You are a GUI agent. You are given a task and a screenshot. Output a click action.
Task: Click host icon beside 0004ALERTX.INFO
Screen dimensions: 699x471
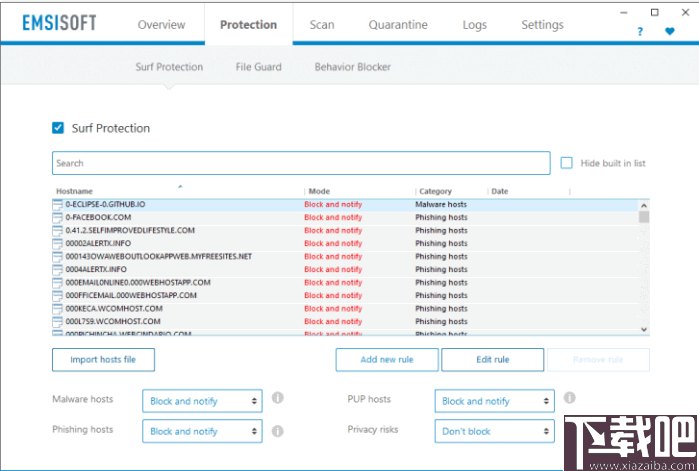[58, 270]
